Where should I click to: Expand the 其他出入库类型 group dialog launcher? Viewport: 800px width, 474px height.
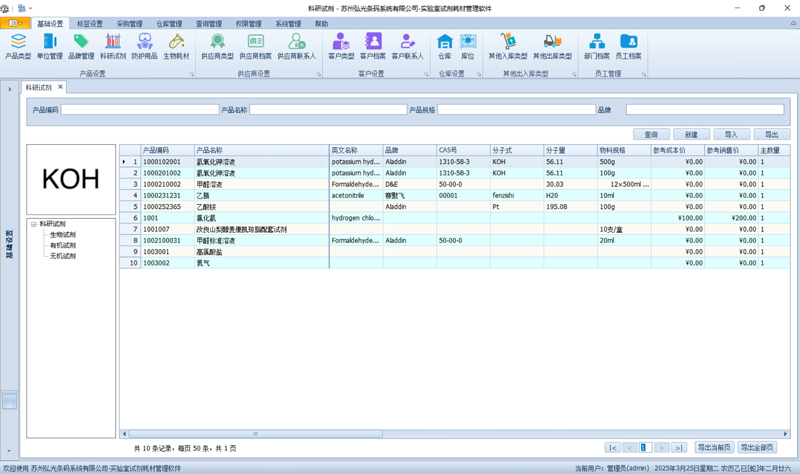pyautogui.click(x=574, y=74)
